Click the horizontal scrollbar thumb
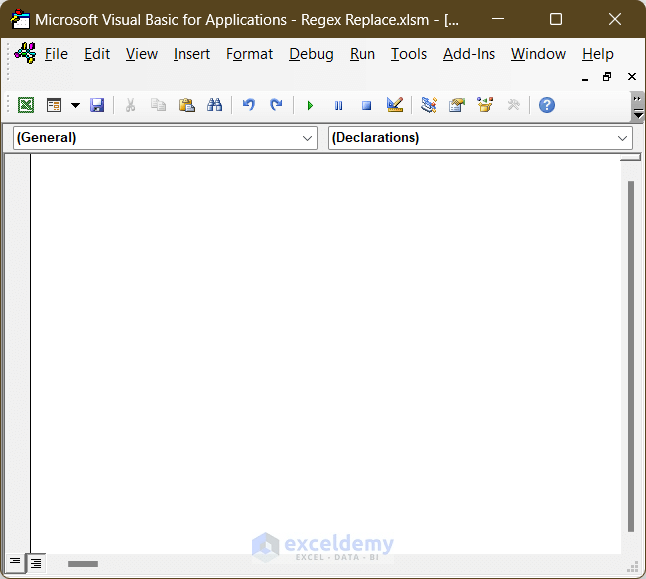Image resolution: width=646 pixels, height=579 pixels. [83, 564]
